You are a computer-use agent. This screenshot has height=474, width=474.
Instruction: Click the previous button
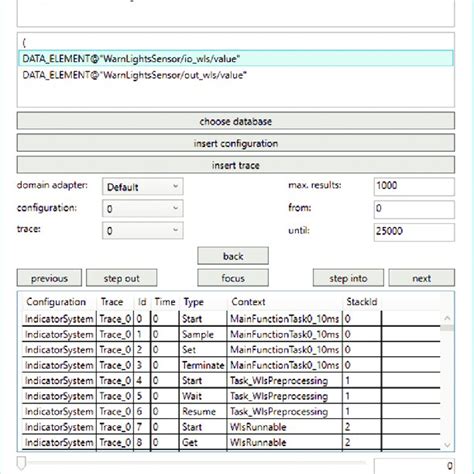coord(49,278)
